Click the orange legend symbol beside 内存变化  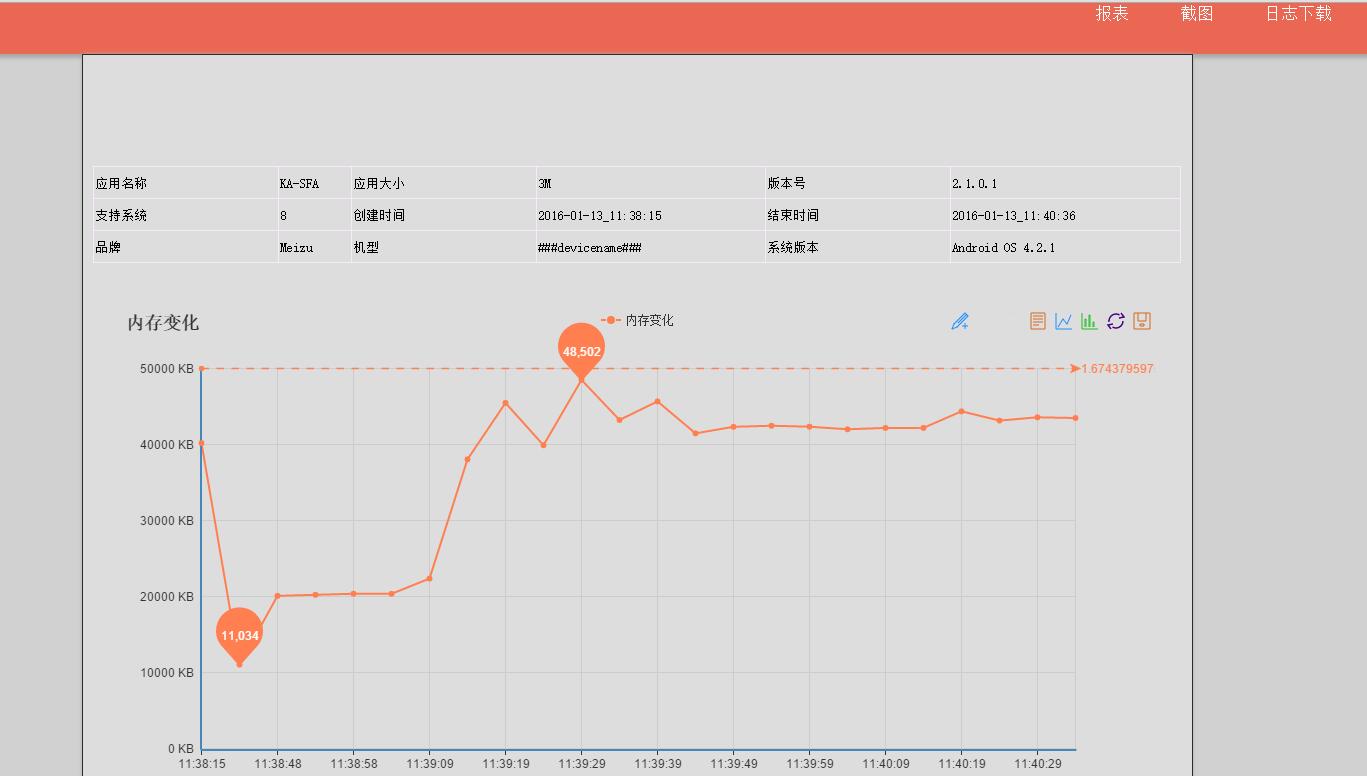click(609, 320)
